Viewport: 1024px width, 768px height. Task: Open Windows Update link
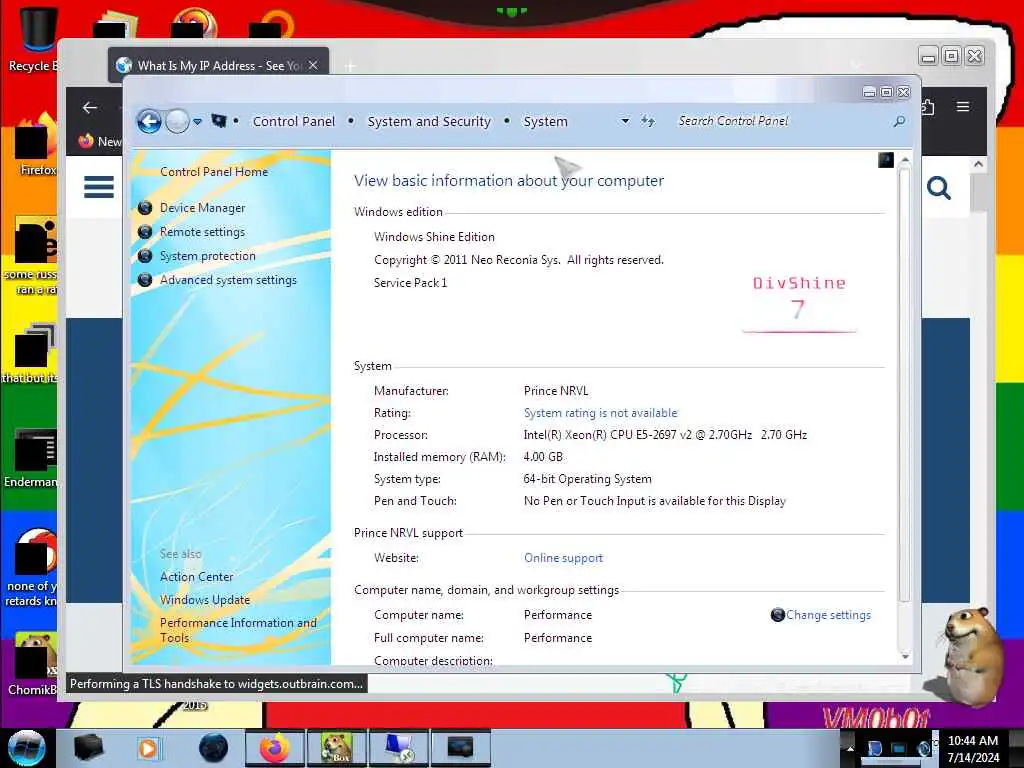pyautogui.click(x=205, y=600)
